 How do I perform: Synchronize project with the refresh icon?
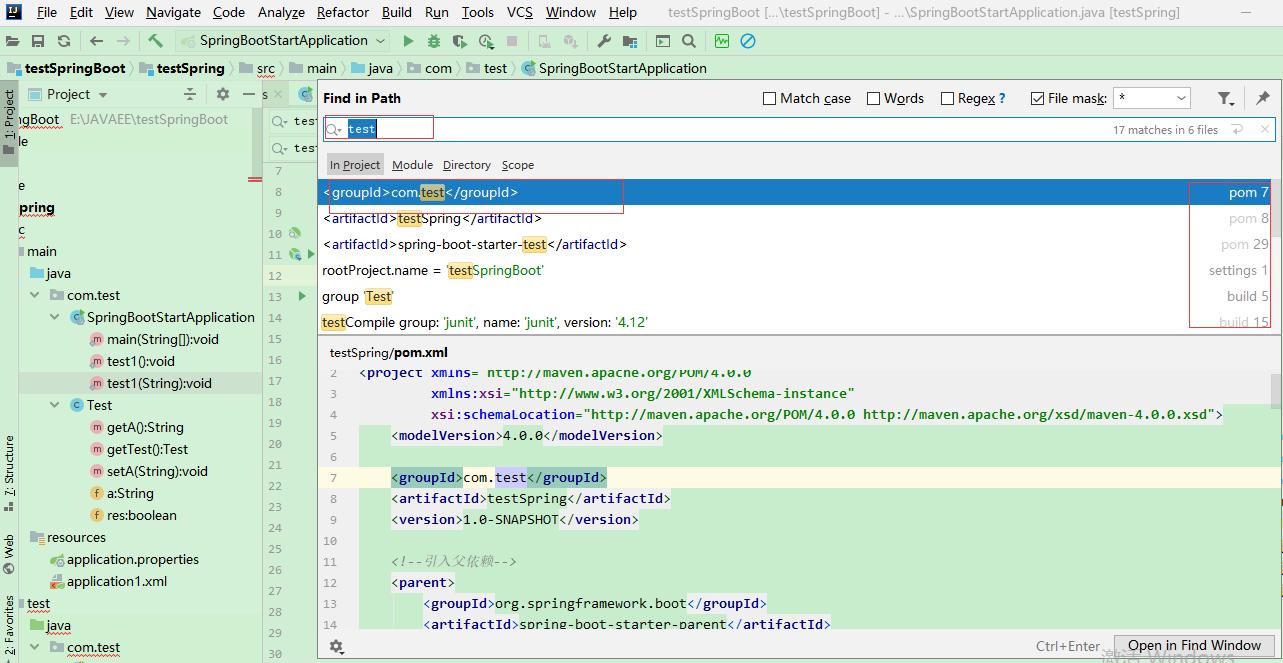pos(64,41)
